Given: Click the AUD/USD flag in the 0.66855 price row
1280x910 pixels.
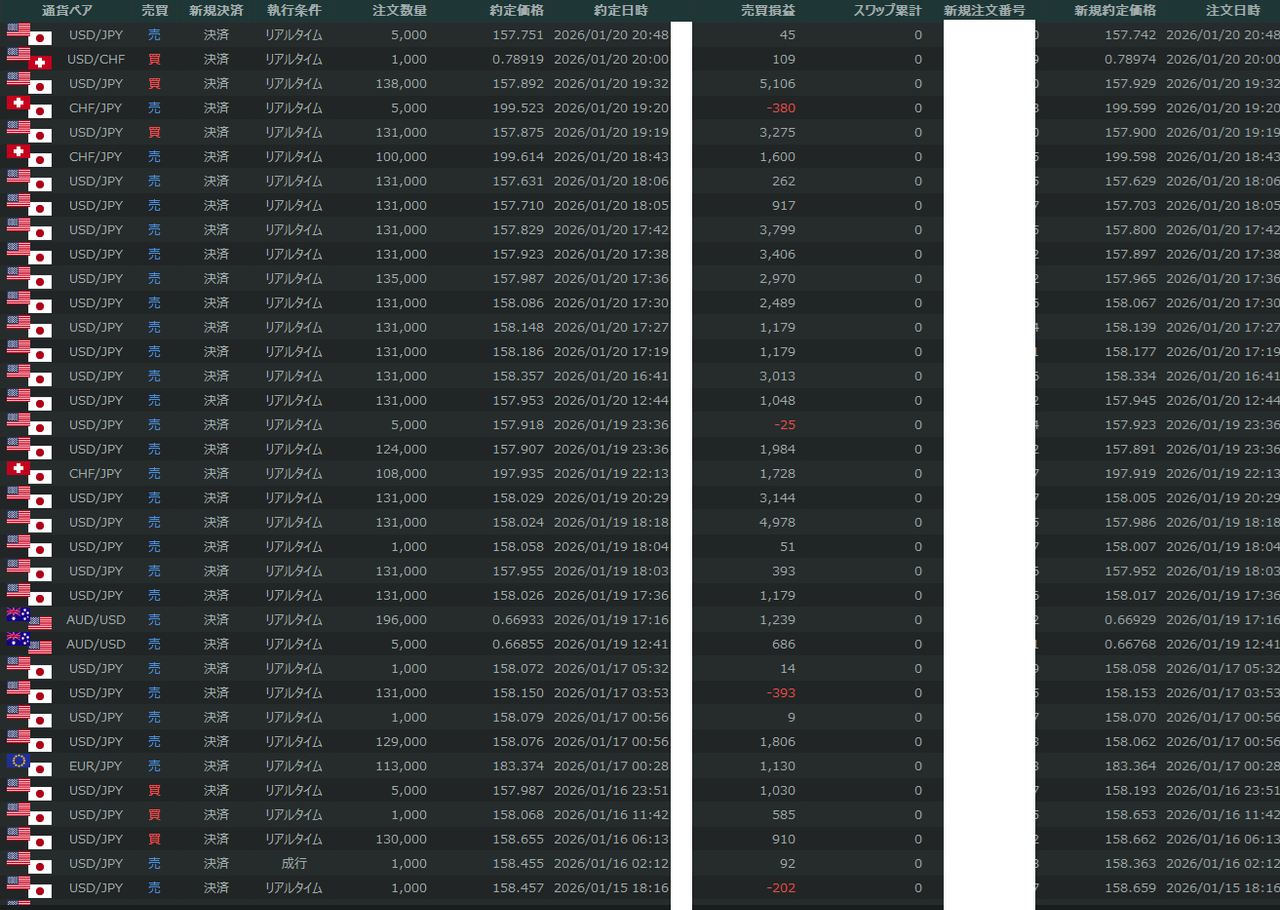Looking at the screenshot, I should 29,644.
